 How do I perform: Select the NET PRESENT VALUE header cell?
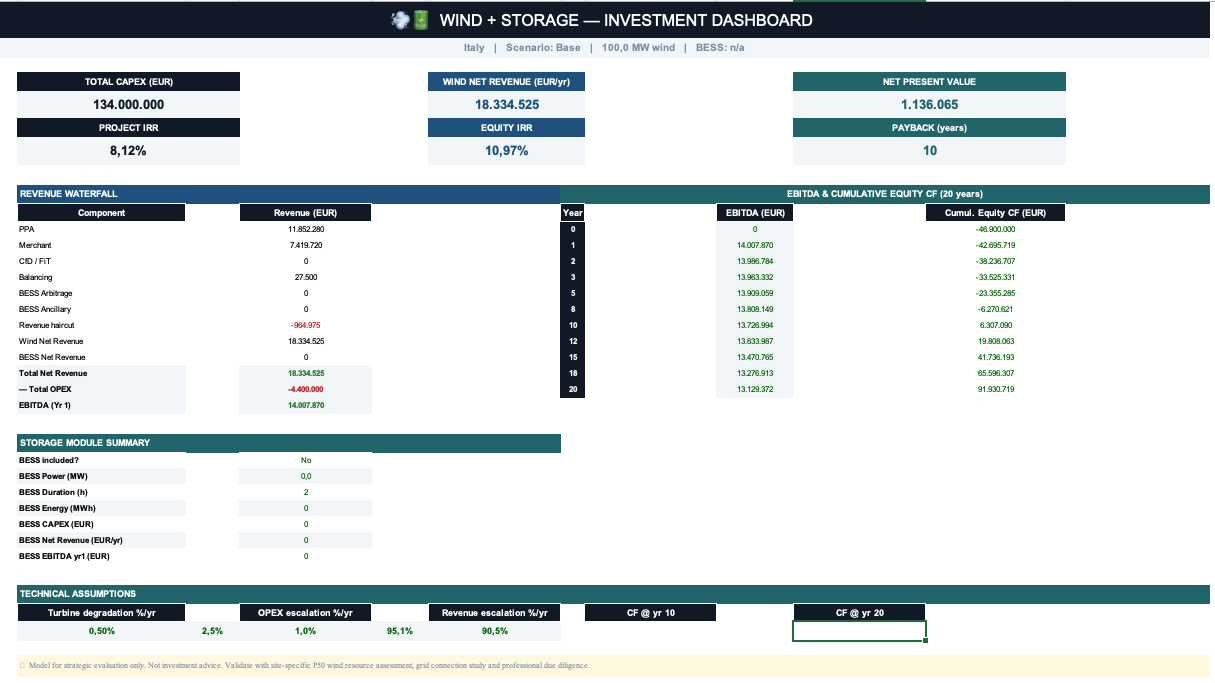point(929,82)
